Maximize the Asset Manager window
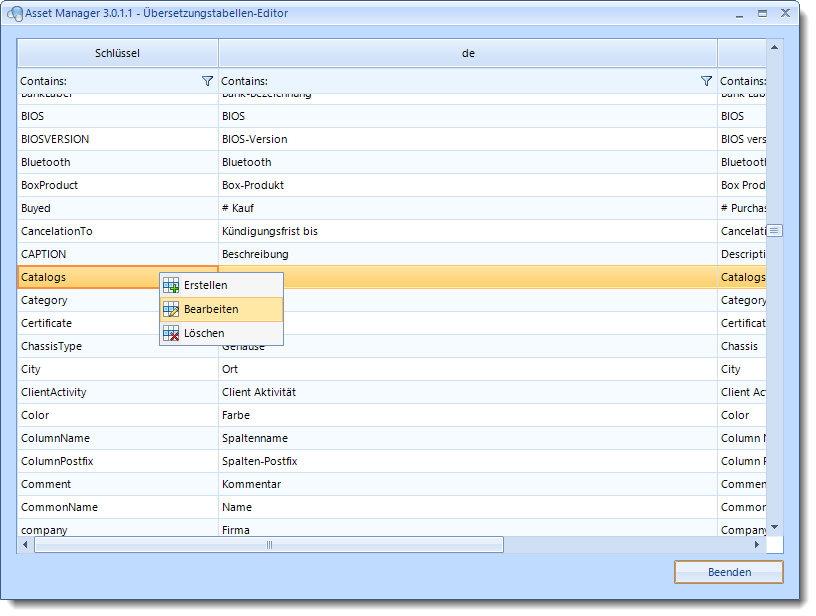The image size is (816, 616). (762, 14)
